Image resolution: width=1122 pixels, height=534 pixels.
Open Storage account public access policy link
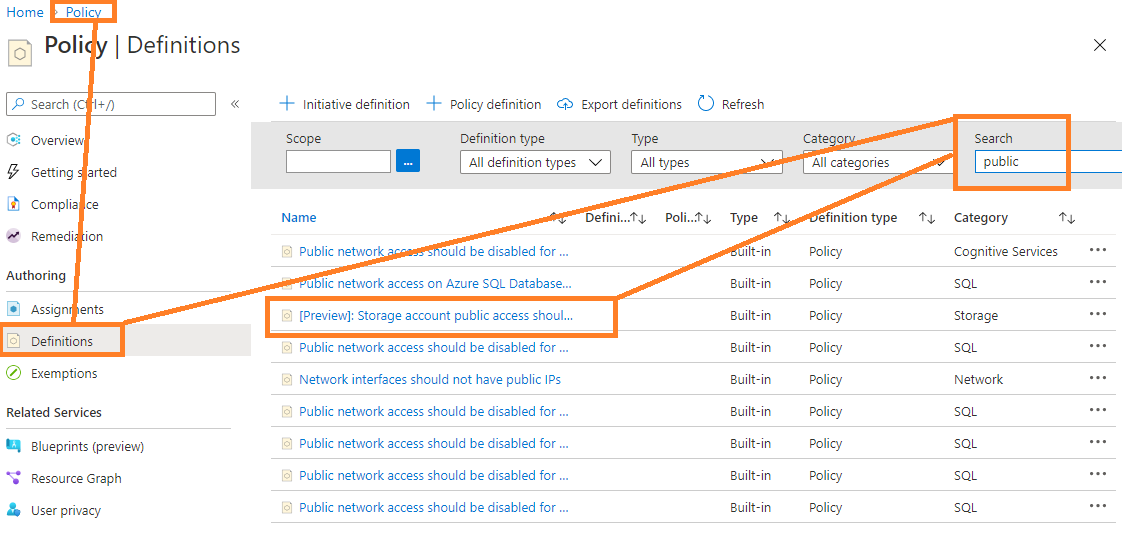click(436, 315)
